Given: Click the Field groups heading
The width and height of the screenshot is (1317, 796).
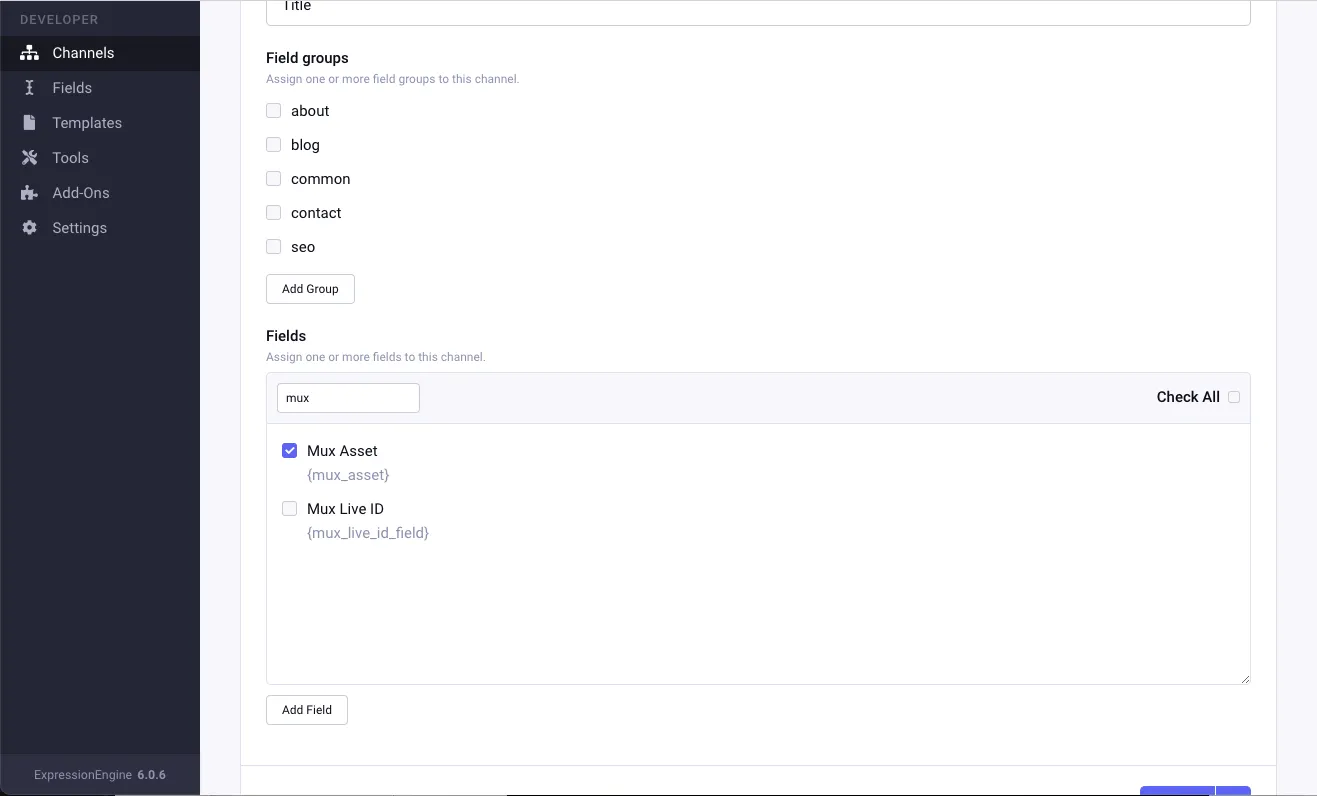Looking at the screenshot, I should pos(307,58).
